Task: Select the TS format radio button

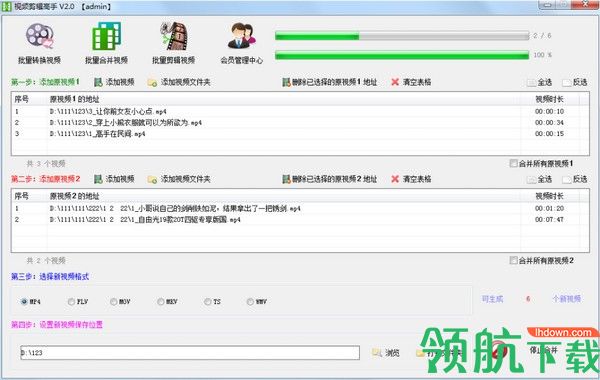Action: coord(207,302)
